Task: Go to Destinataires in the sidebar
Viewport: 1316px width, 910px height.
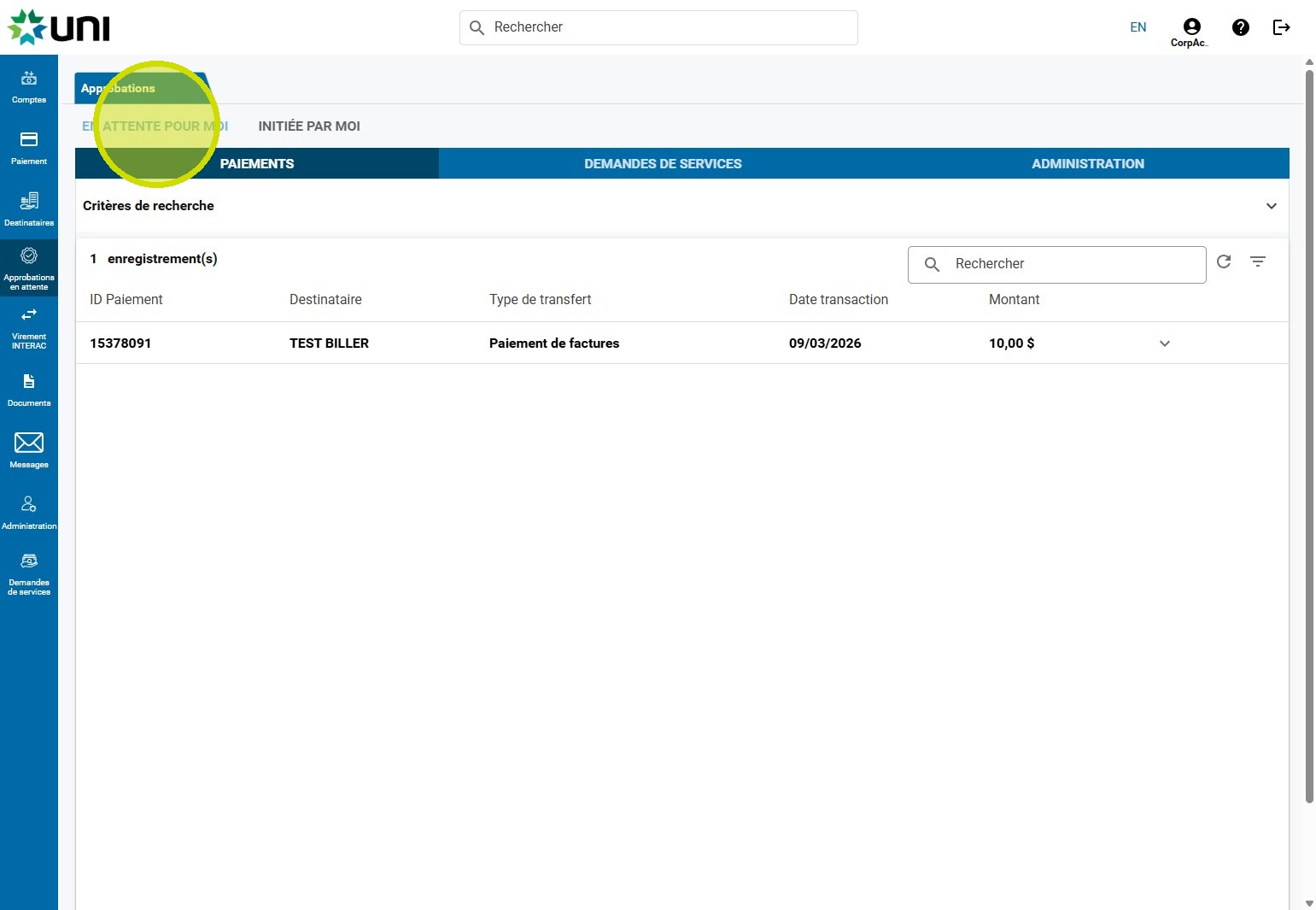Action: point(29,209)
